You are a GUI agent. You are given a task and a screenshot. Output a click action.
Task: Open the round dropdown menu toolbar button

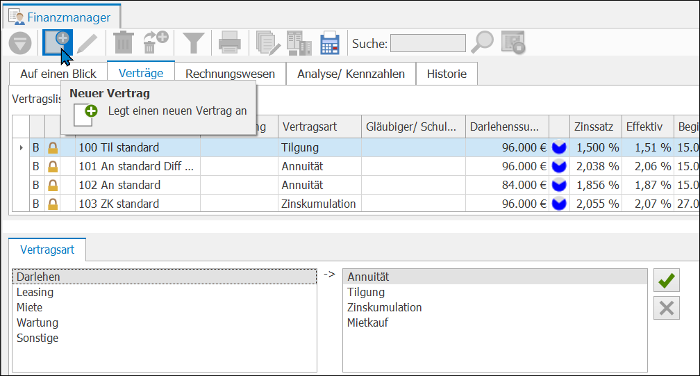coord(20,43)
